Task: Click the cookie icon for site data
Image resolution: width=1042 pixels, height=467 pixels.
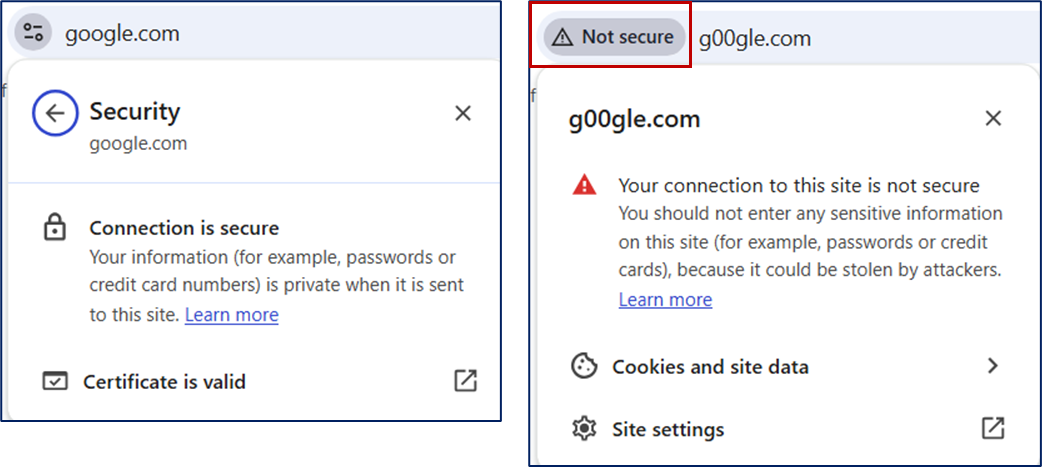Action: [583, 366]
